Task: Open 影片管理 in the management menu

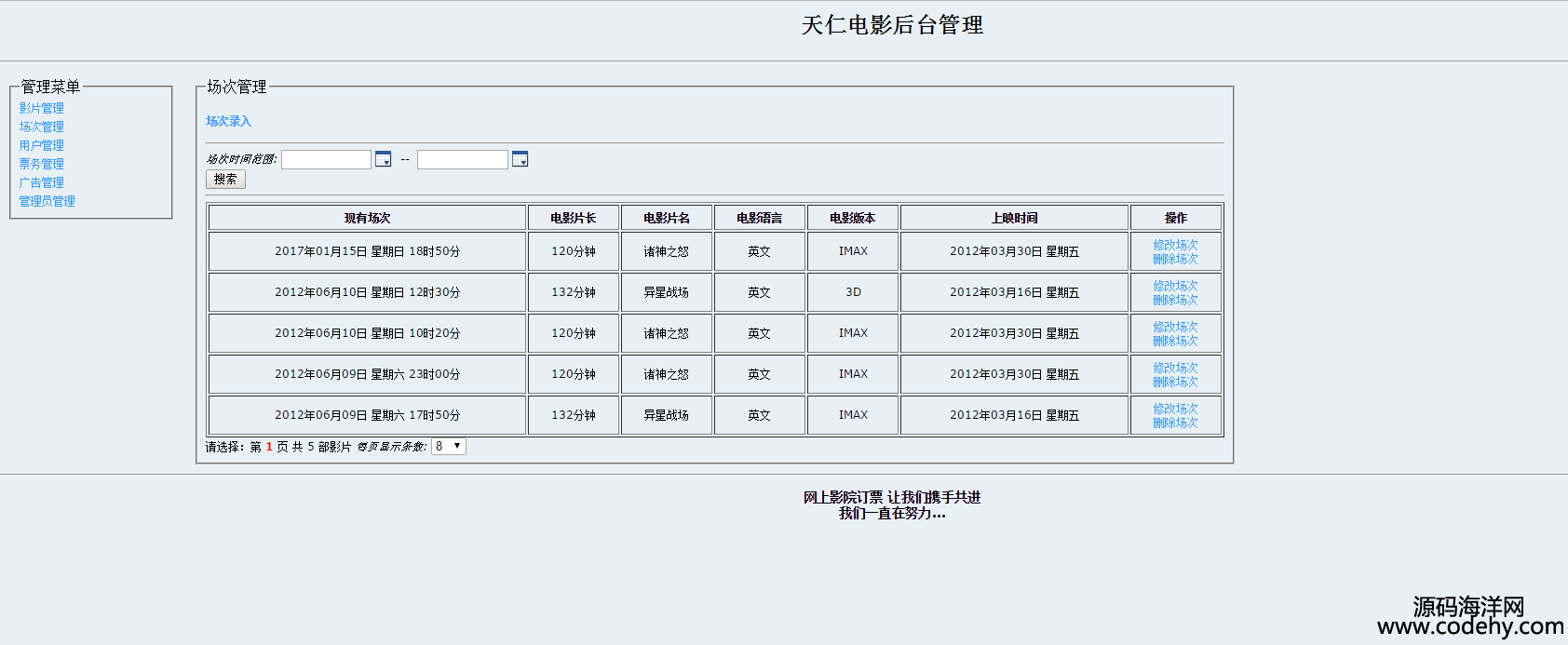Action: (x=42, y=108)
